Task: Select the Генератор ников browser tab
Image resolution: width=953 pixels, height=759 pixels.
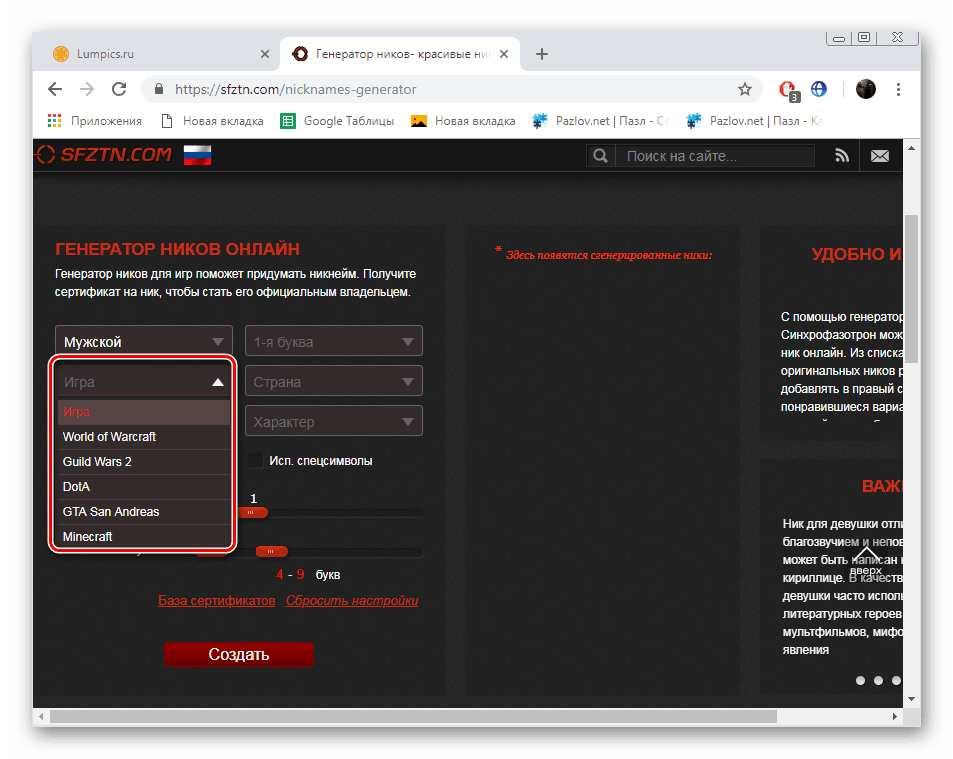Action: click(401, 54)
